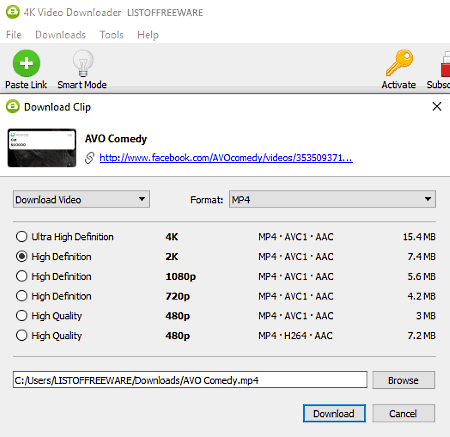
Task: Open the facebook.com AVOcomedy video link
Action: (x=226, y=158)
